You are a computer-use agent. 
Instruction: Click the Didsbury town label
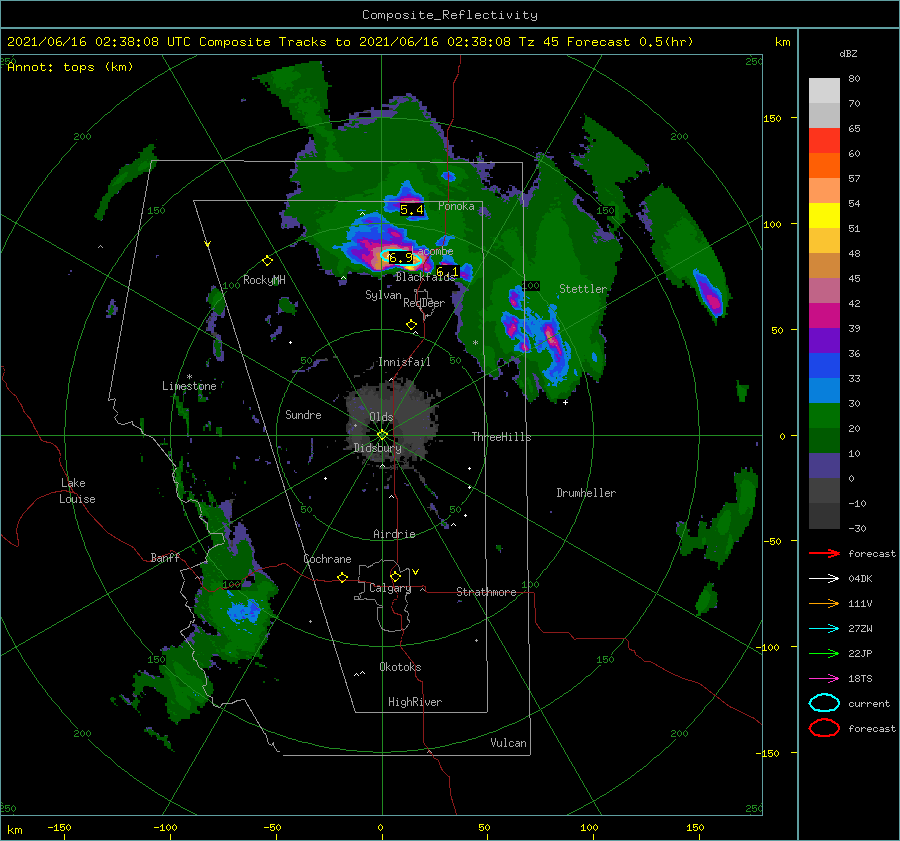coord(377,448)
